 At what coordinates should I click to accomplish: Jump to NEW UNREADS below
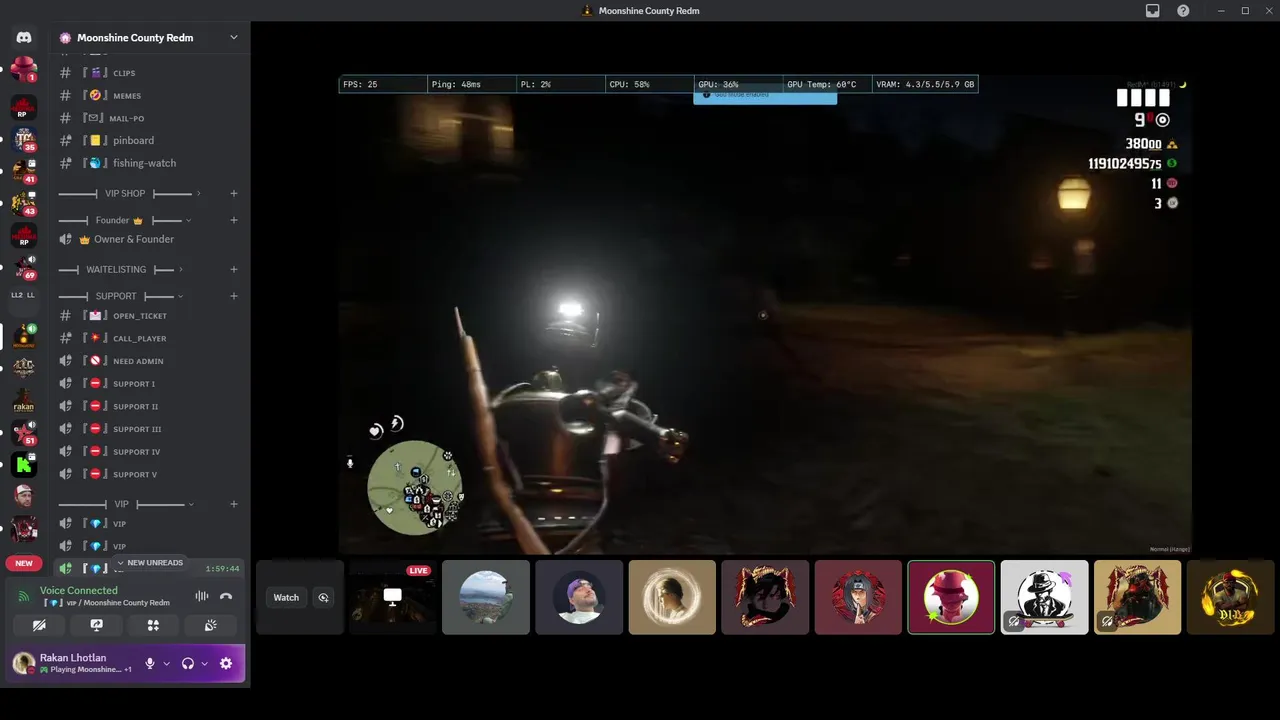(x=150, y=563)
